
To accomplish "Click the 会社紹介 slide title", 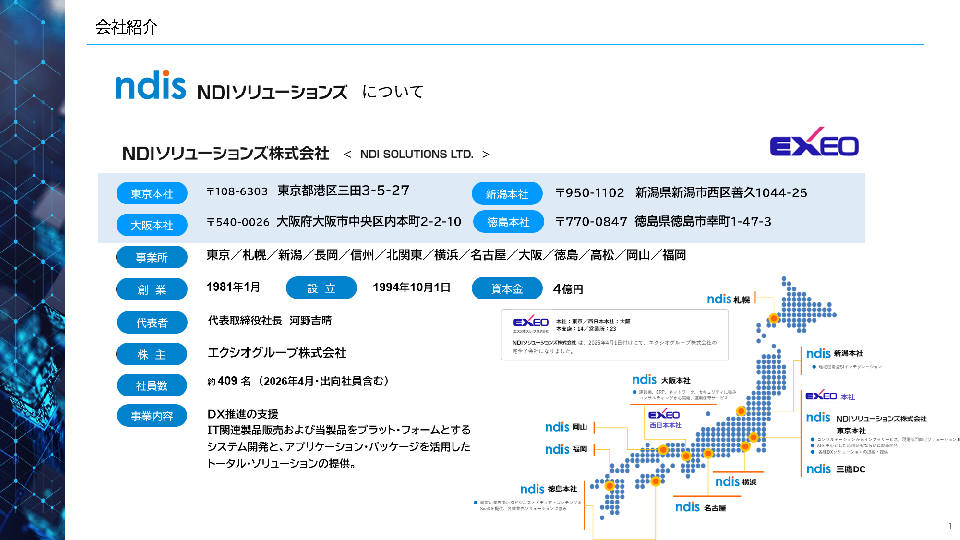I will [126, 27].
